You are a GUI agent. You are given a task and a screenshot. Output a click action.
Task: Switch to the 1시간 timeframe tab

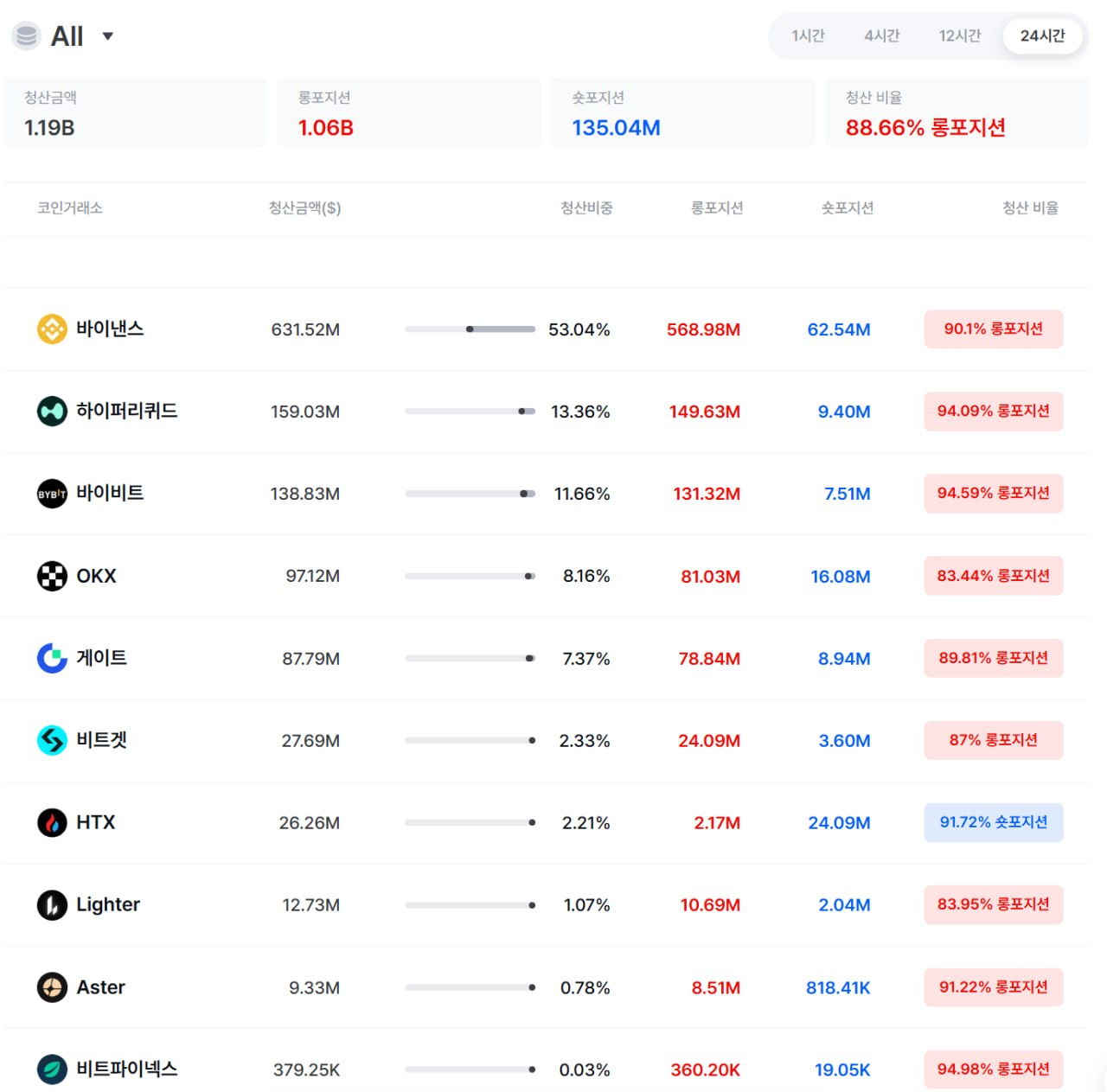(808, 36)
